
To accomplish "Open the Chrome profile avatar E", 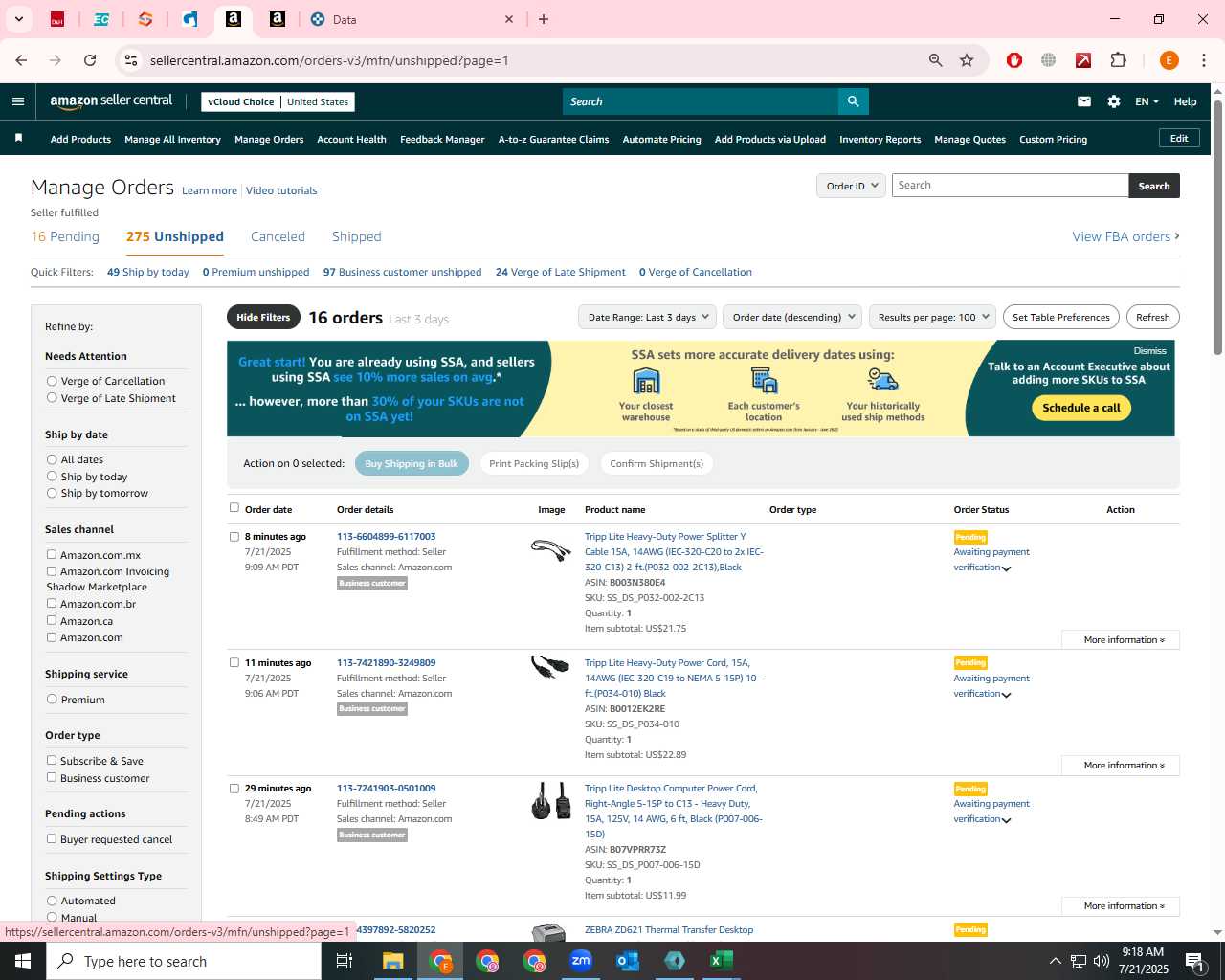I will (x=1169, y=60).
